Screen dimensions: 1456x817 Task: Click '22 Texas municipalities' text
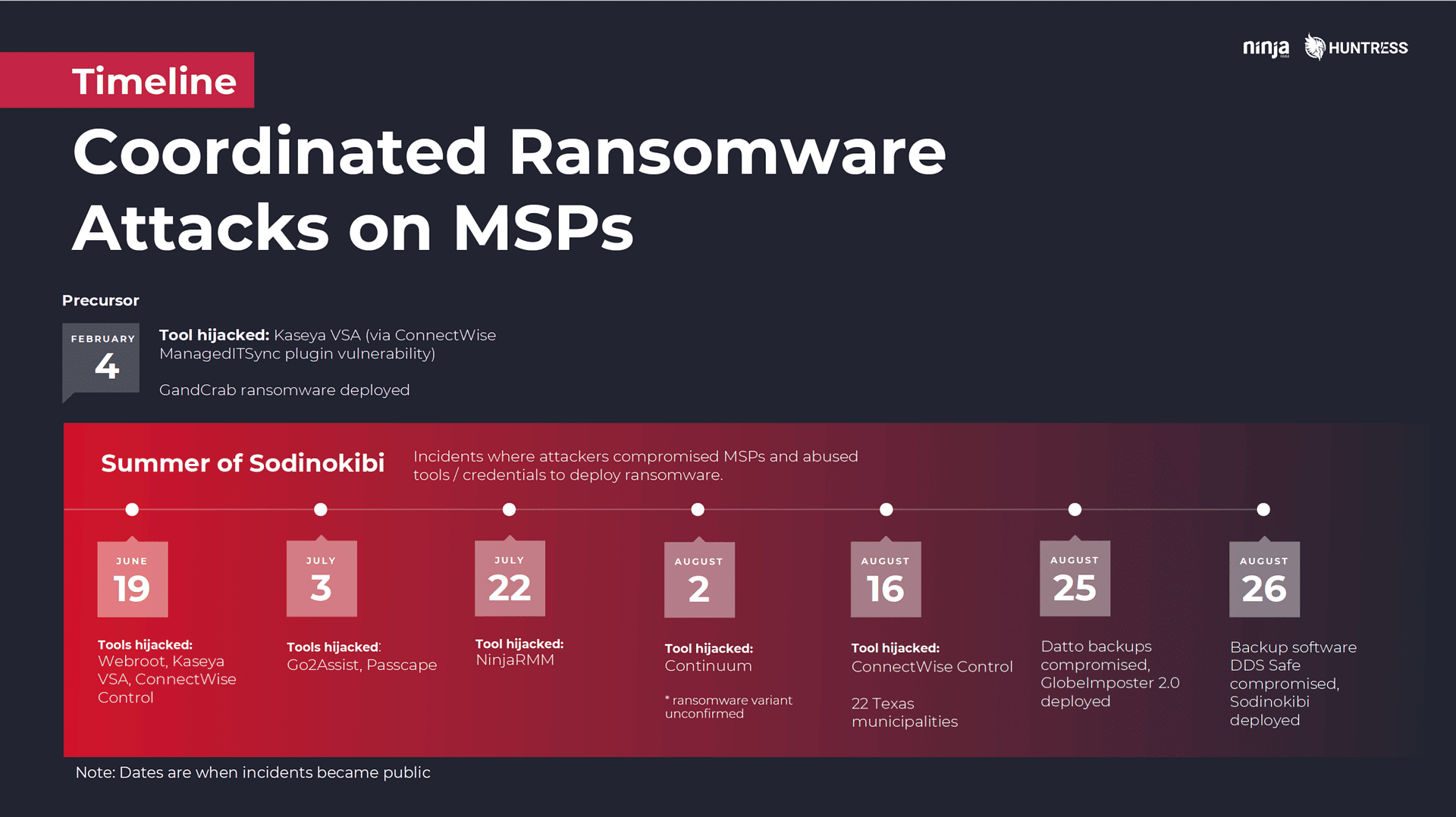tap(905, 712)
